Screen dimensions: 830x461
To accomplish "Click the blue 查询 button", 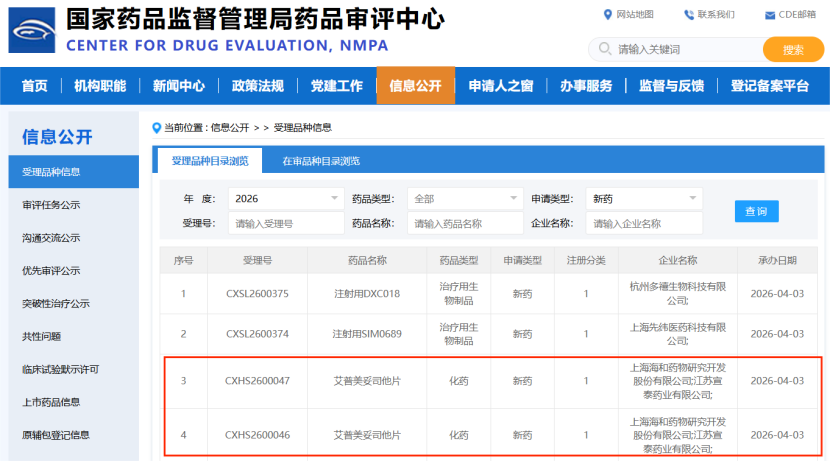I will (756, 211).
